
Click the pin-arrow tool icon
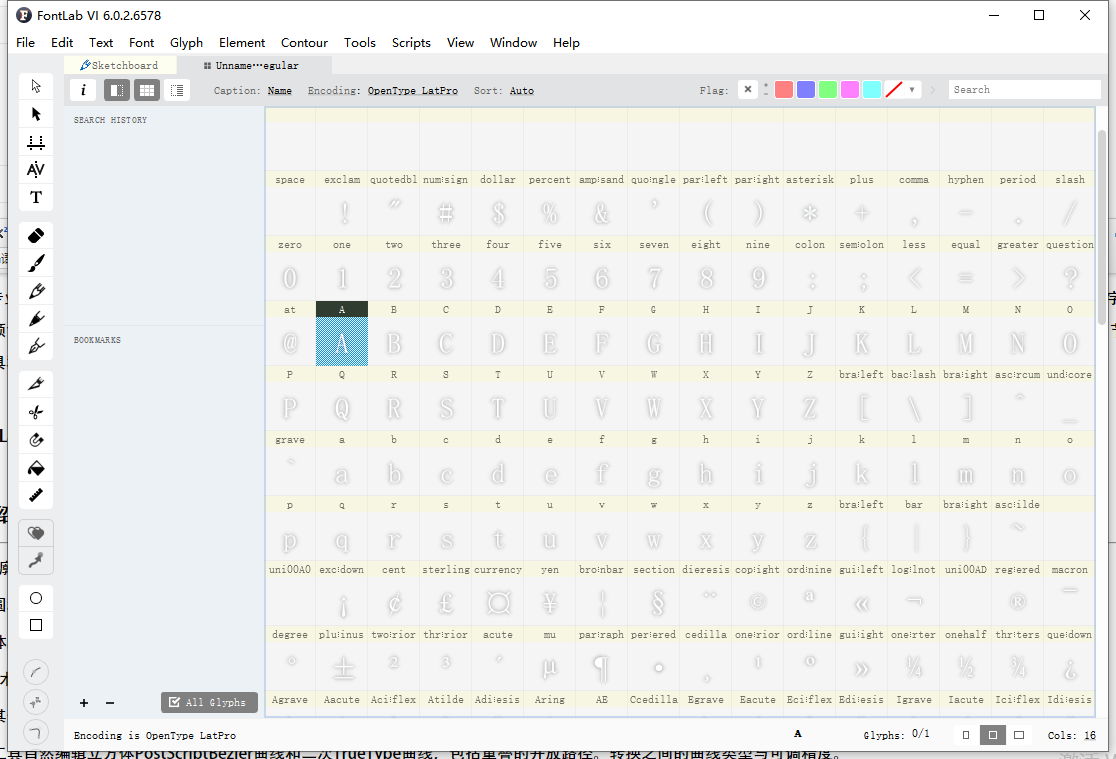click(36, 560)
